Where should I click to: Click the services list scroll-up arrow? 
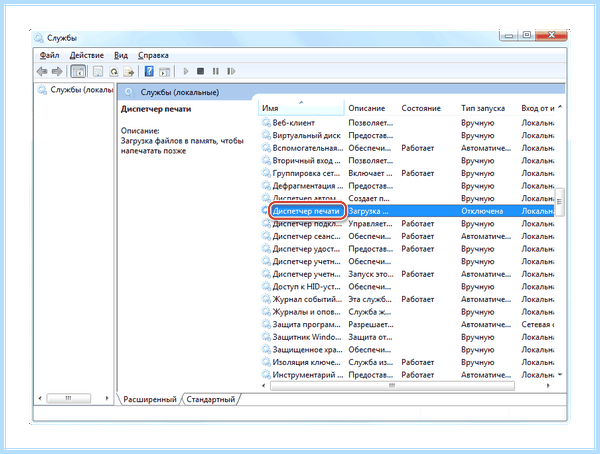[x=560, y=107]
